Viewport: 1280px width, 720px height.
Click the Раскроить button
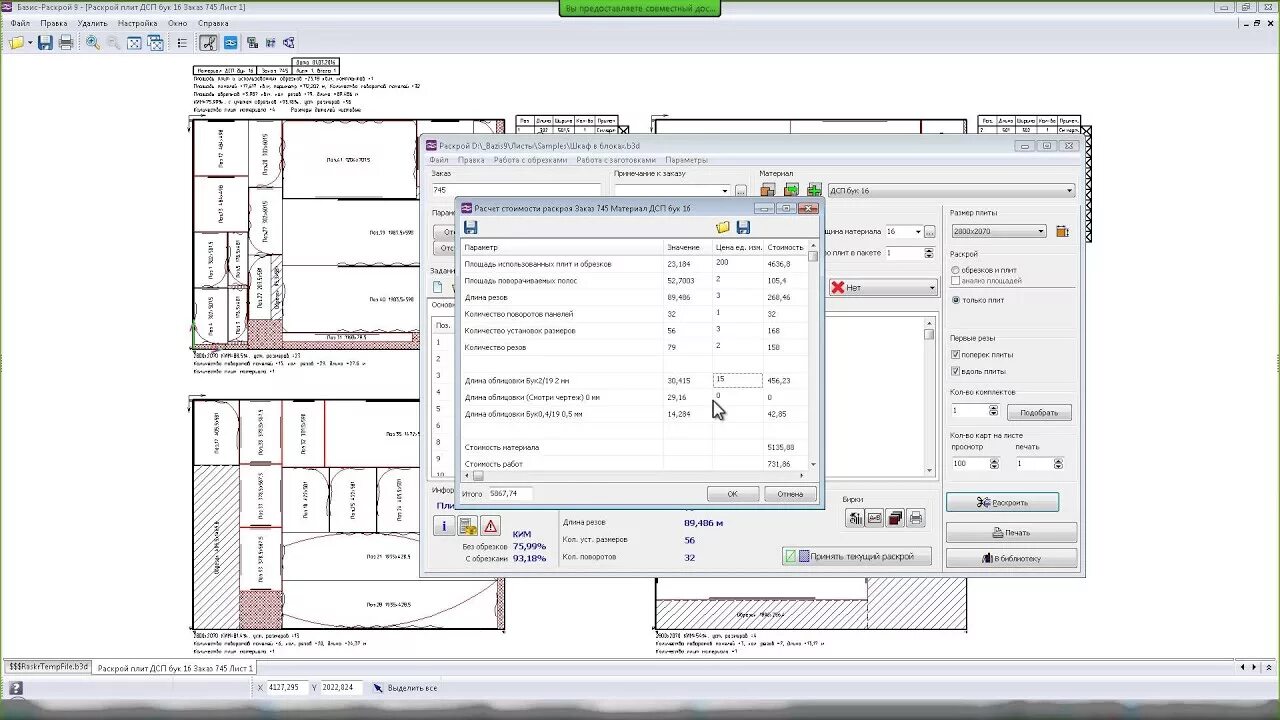point(1002,502)
